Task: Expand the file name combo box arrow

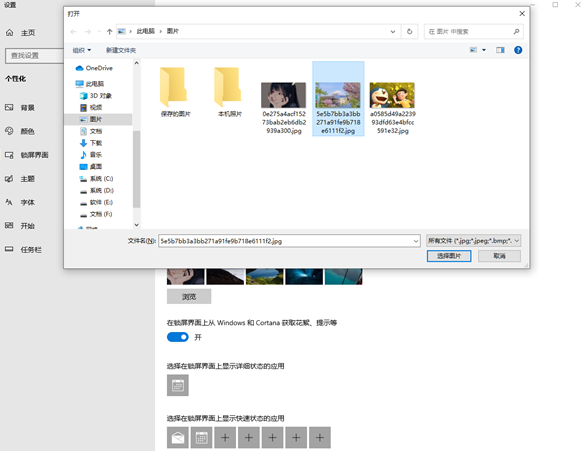Action: [x=416, y=241]
